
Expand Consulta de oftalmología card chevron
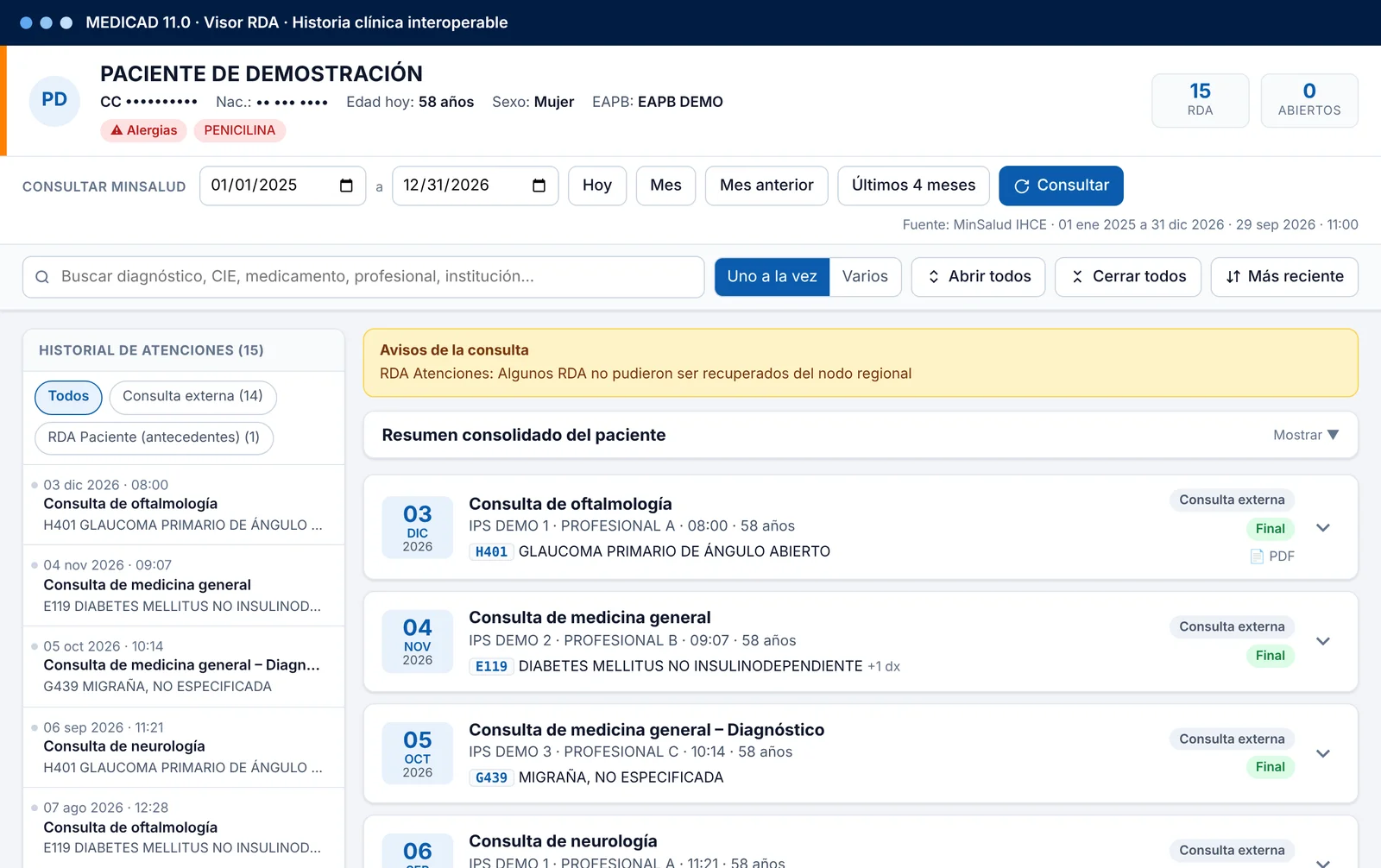pos(1322,528)
